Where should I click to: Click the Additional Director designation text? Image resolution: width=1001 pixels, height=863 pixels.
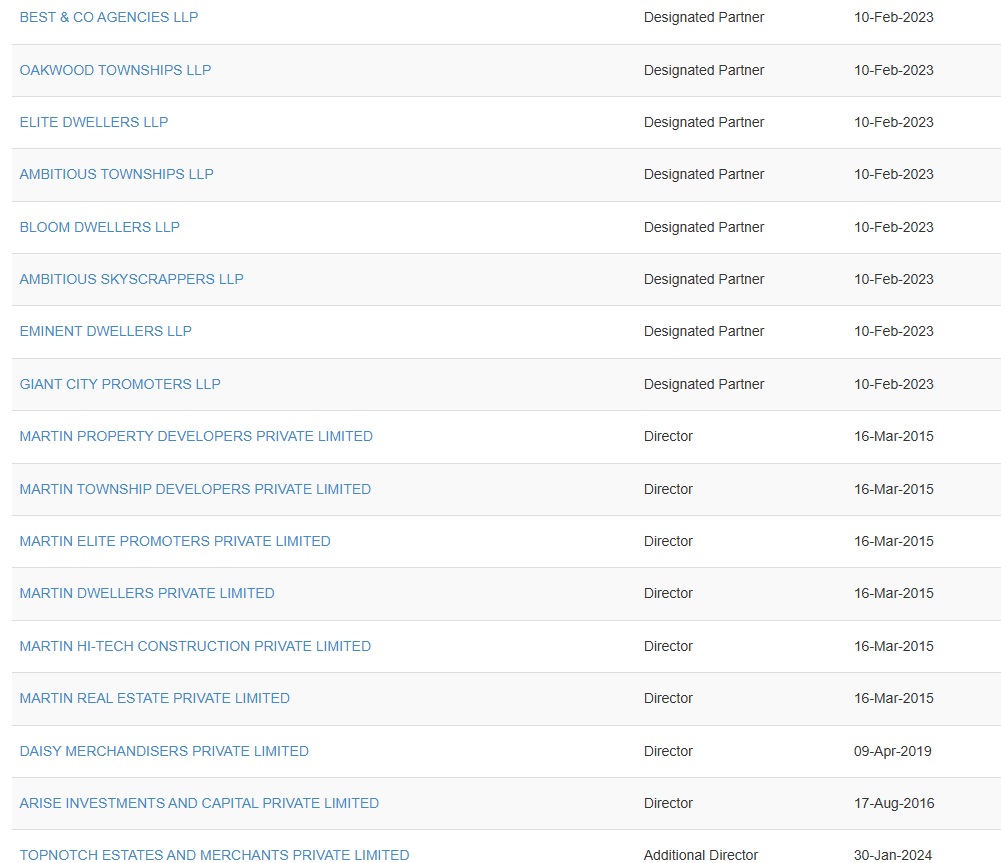[x=701, y=855]
